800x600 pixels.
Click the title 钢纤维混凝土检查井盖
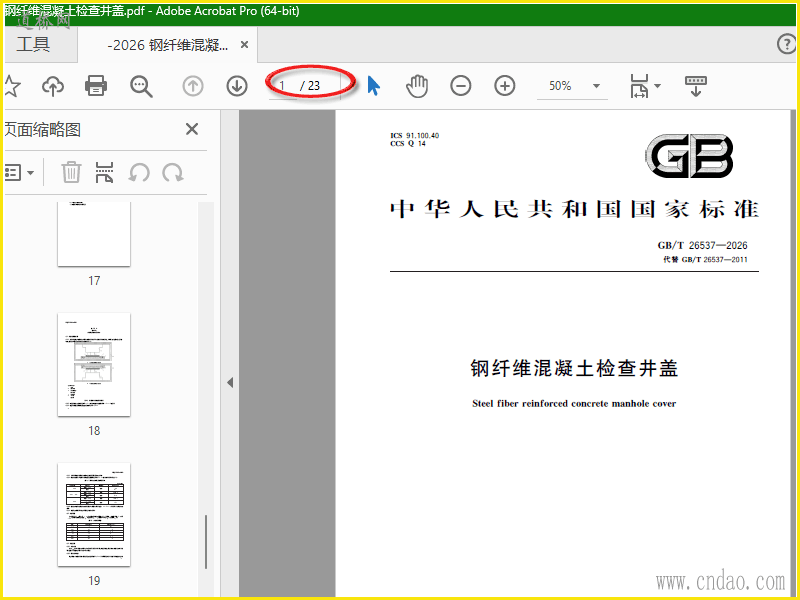point(574,368)
